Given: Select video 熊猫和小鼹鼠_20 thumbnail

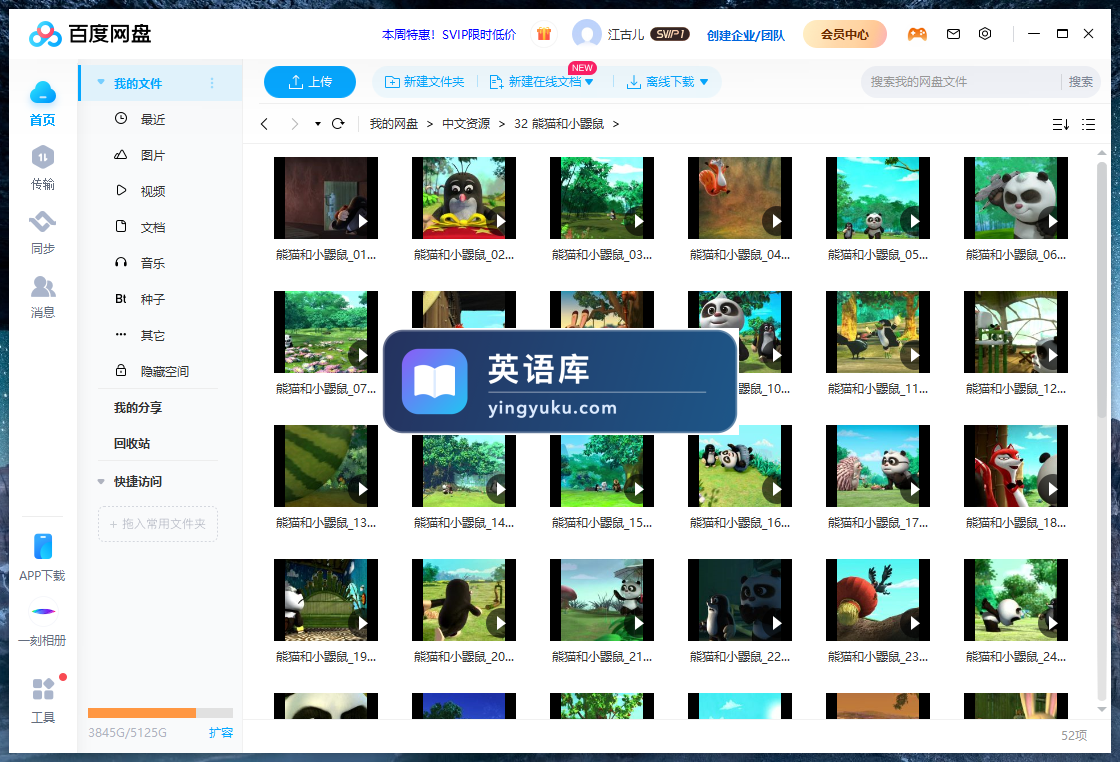Looking at the screenshot, I should [x=464, y=600].
